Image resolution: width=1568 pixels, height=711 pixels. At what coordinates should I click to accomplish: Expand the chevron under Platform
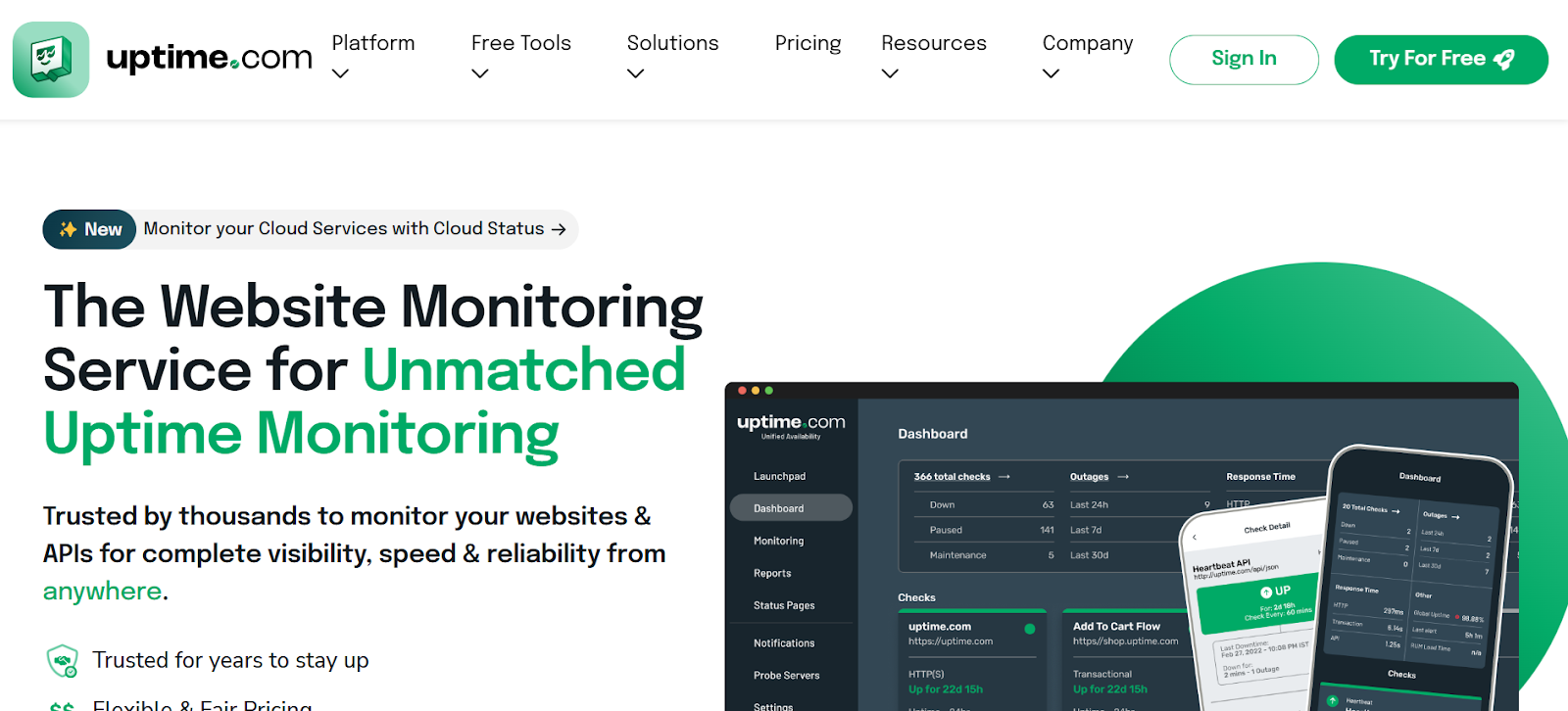(340, 73)
